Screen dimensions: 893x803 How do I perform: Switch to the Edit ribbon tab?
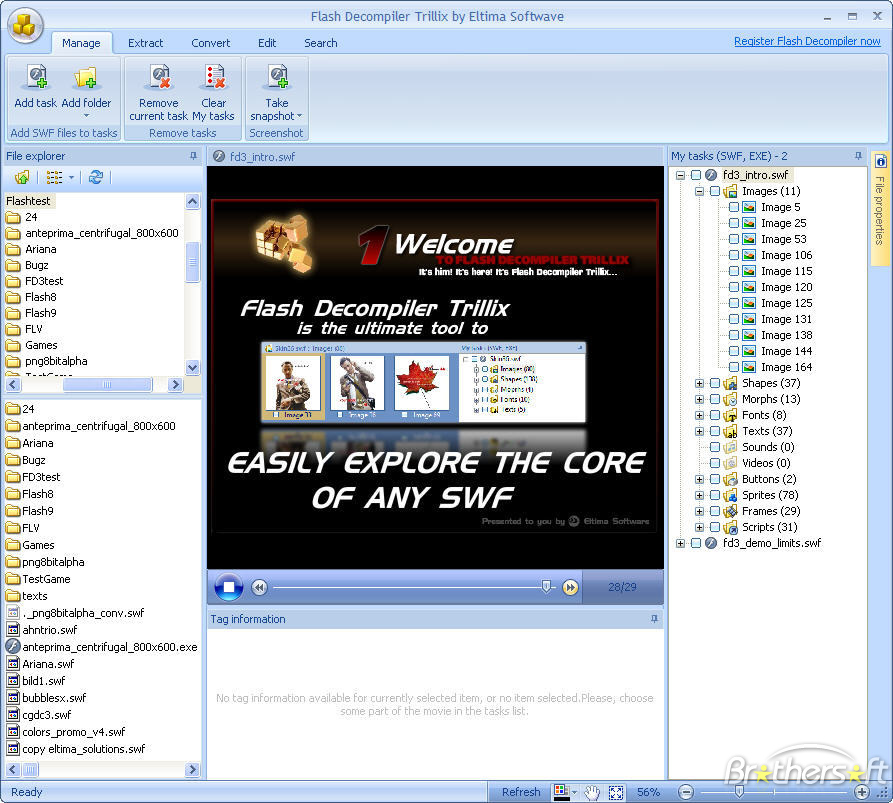(x=267, y=43)
